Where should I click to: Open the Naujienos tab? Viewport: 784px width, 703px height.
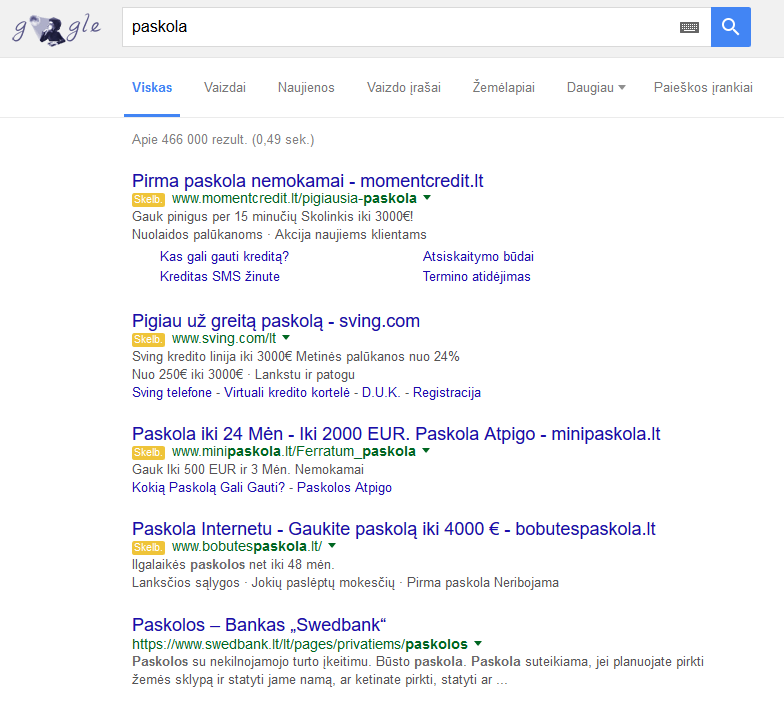click(306, 88)
